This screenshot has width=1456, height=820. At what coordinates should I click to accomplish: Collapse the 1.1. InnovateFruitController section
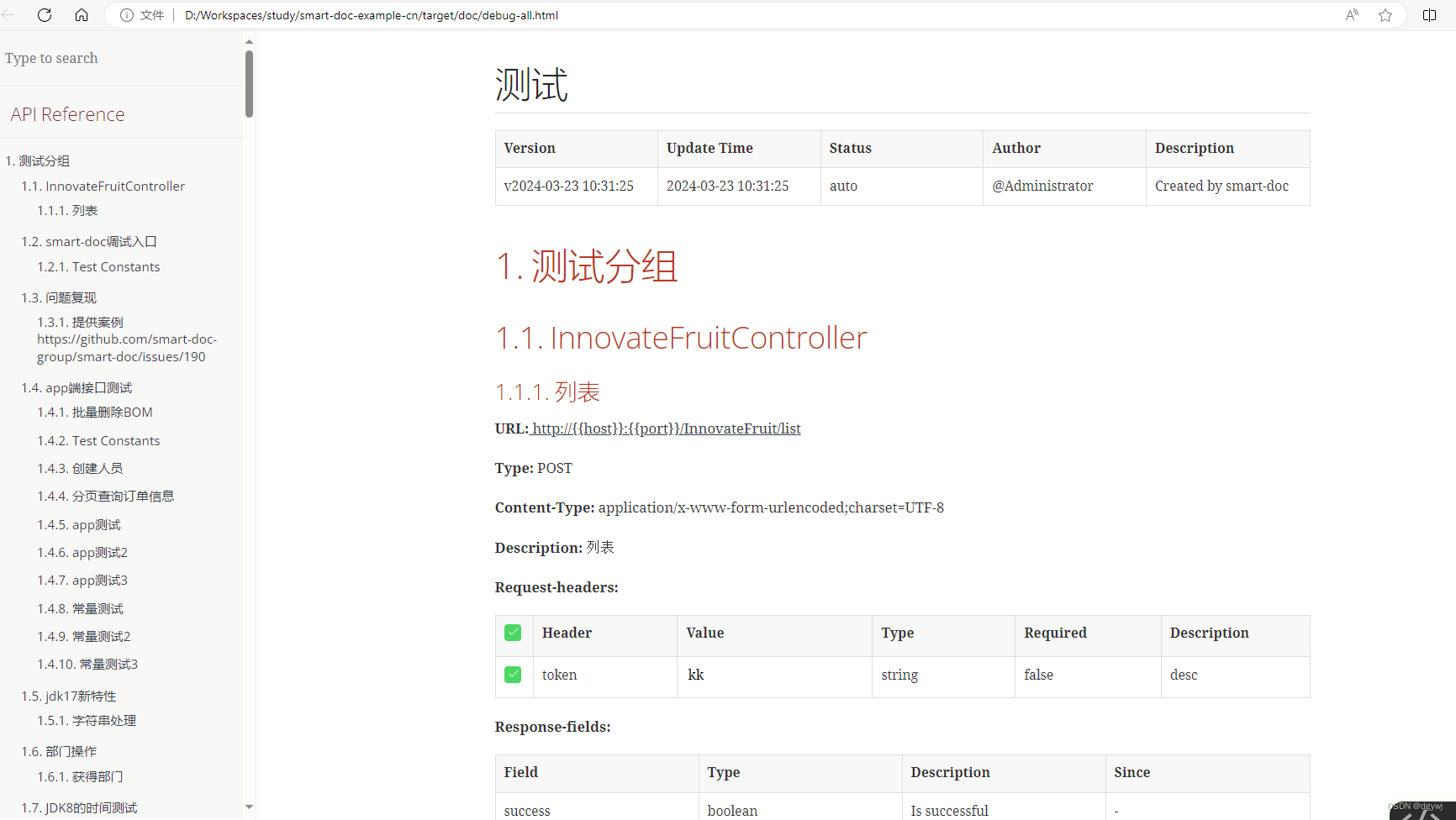click(103, 186)
